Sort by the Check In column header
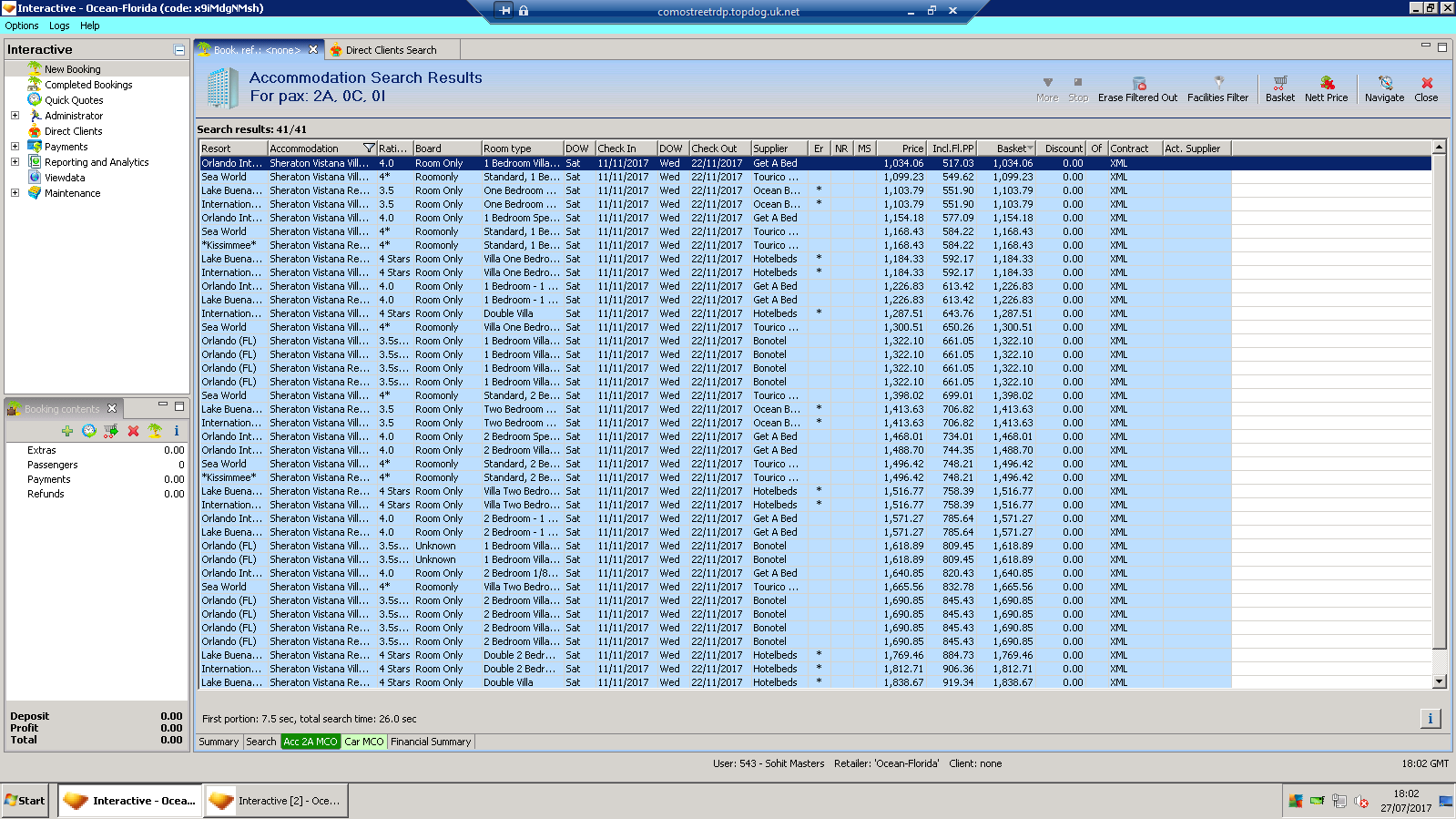1456x819 pixels. 626,148
